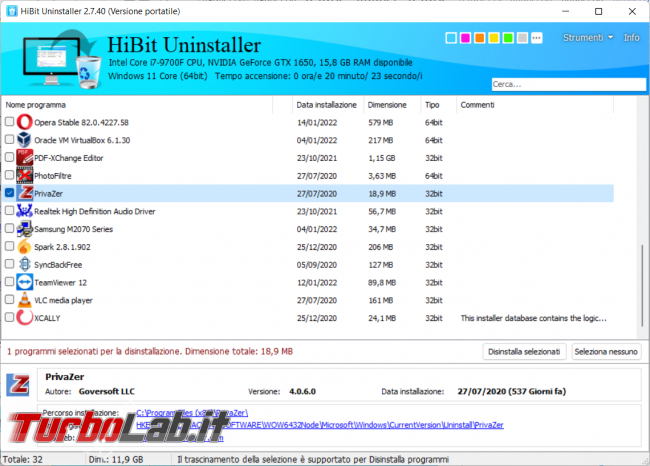Select the green theme color swatch
650x466 pixels.
pos(508,38)
